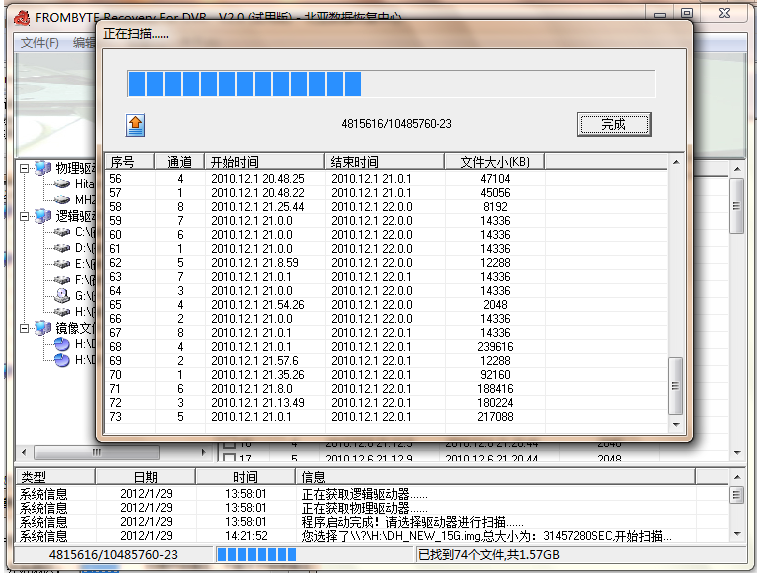Click scan list scrollbar down arrow
This screenshot has width=757, height=573.
click(676, 424)
